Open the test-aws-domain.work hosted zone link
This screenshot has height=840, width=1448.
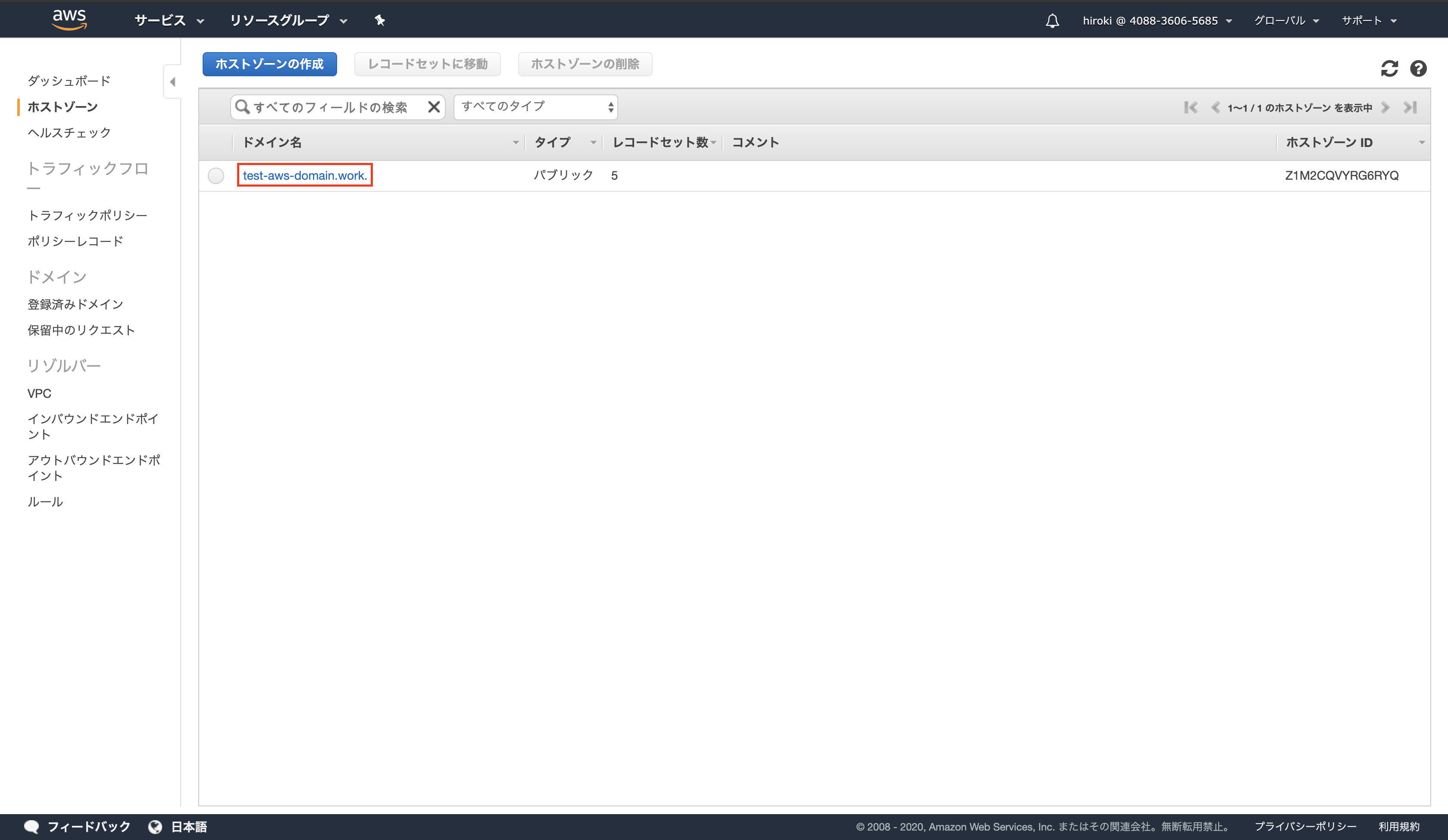pyautogui.click(x=304, y=175)
